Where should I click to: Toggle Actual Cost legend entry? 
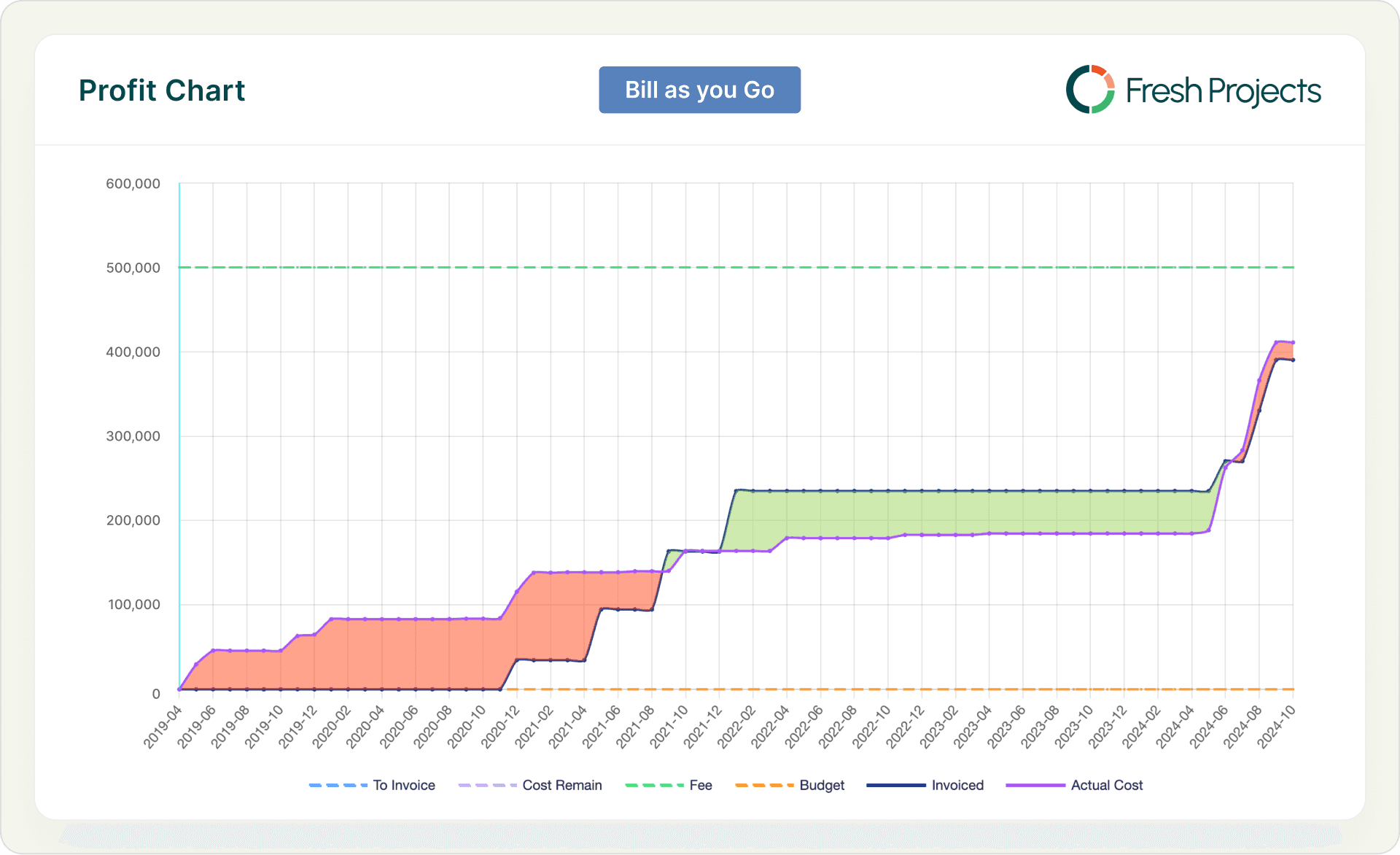(x=1106, y=785)
